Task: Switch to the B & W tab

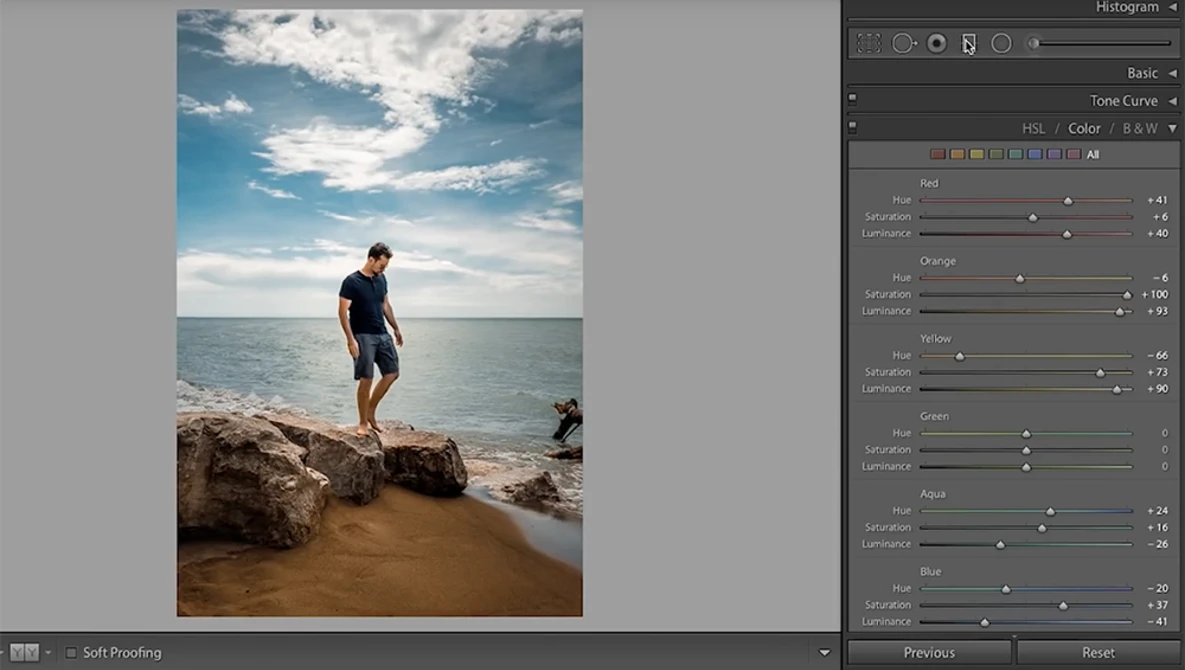Action: 1140,128
